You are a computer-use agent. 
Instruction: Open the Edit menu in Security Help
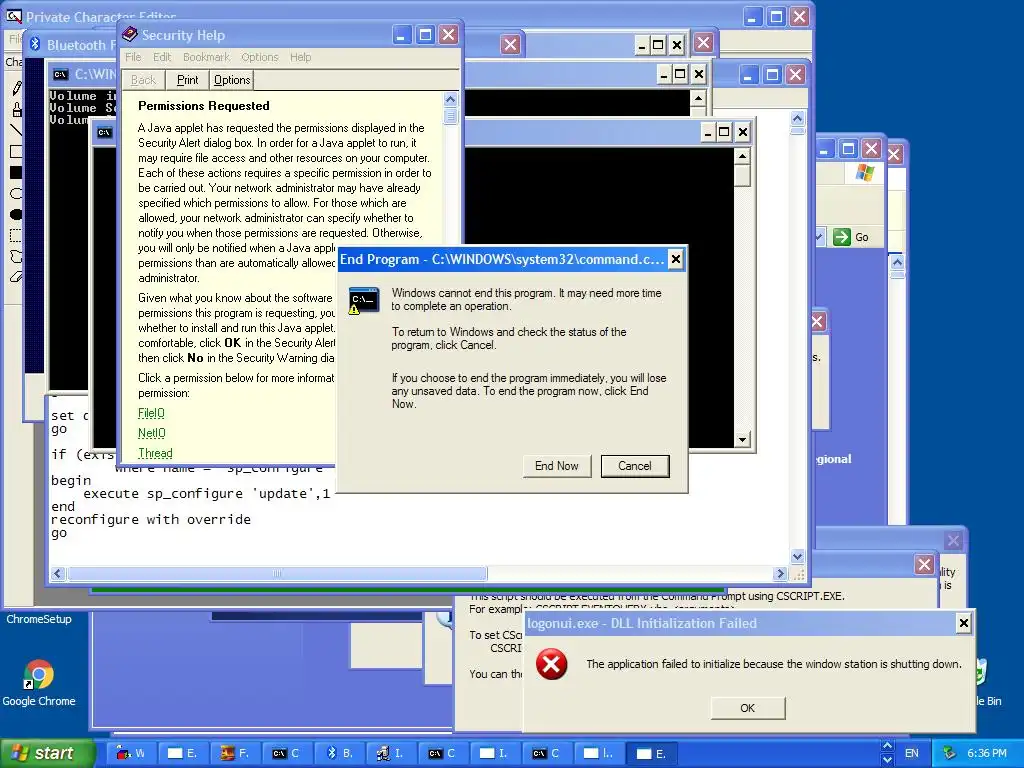pyautogui.click(x=162, y=57)
